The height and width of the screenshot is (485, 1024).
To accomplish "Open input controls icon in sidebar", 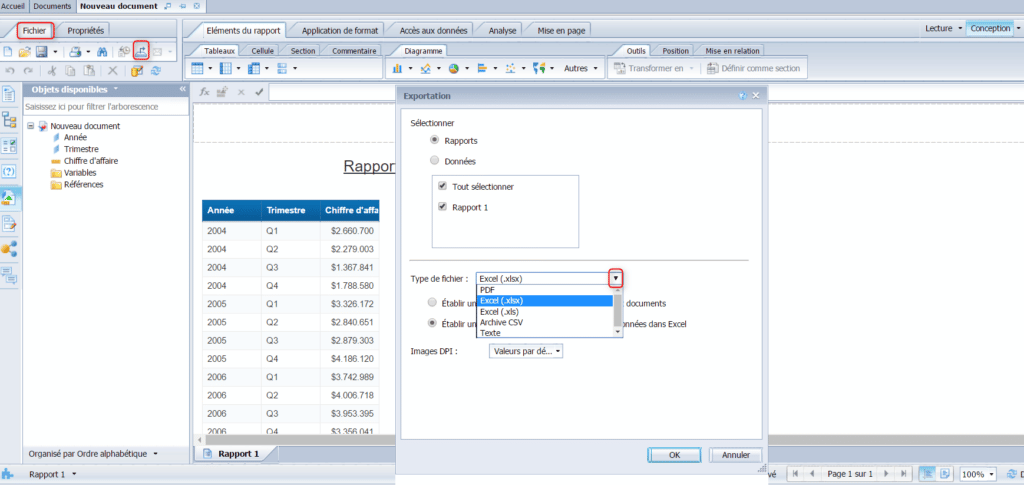I will coord(10,146).
